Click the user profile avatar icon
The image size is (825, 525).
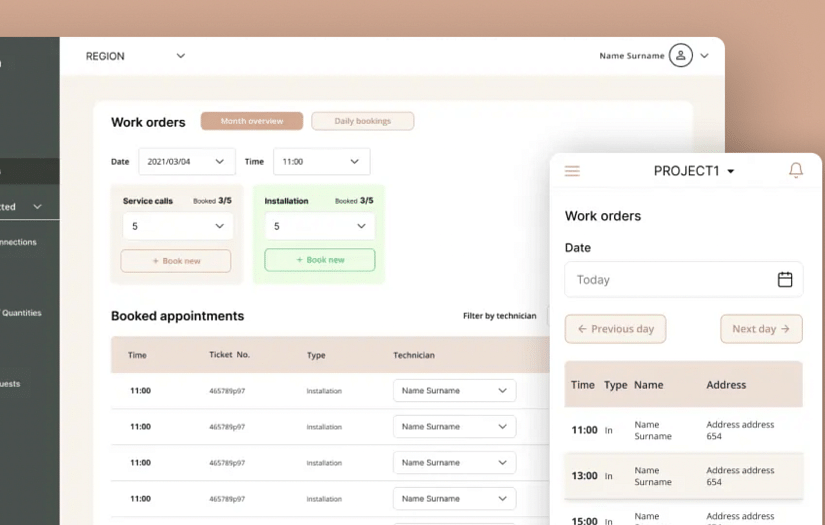click(x=681, y=56)
